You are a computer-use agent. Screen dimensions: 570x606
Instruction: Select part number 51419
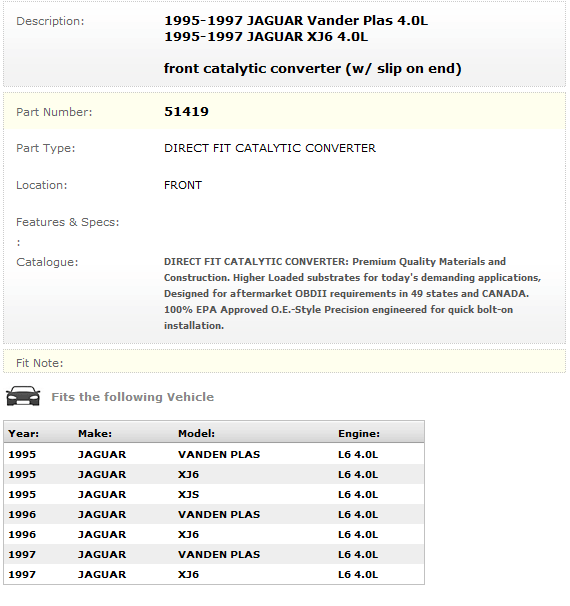click(x=186, y=112)
